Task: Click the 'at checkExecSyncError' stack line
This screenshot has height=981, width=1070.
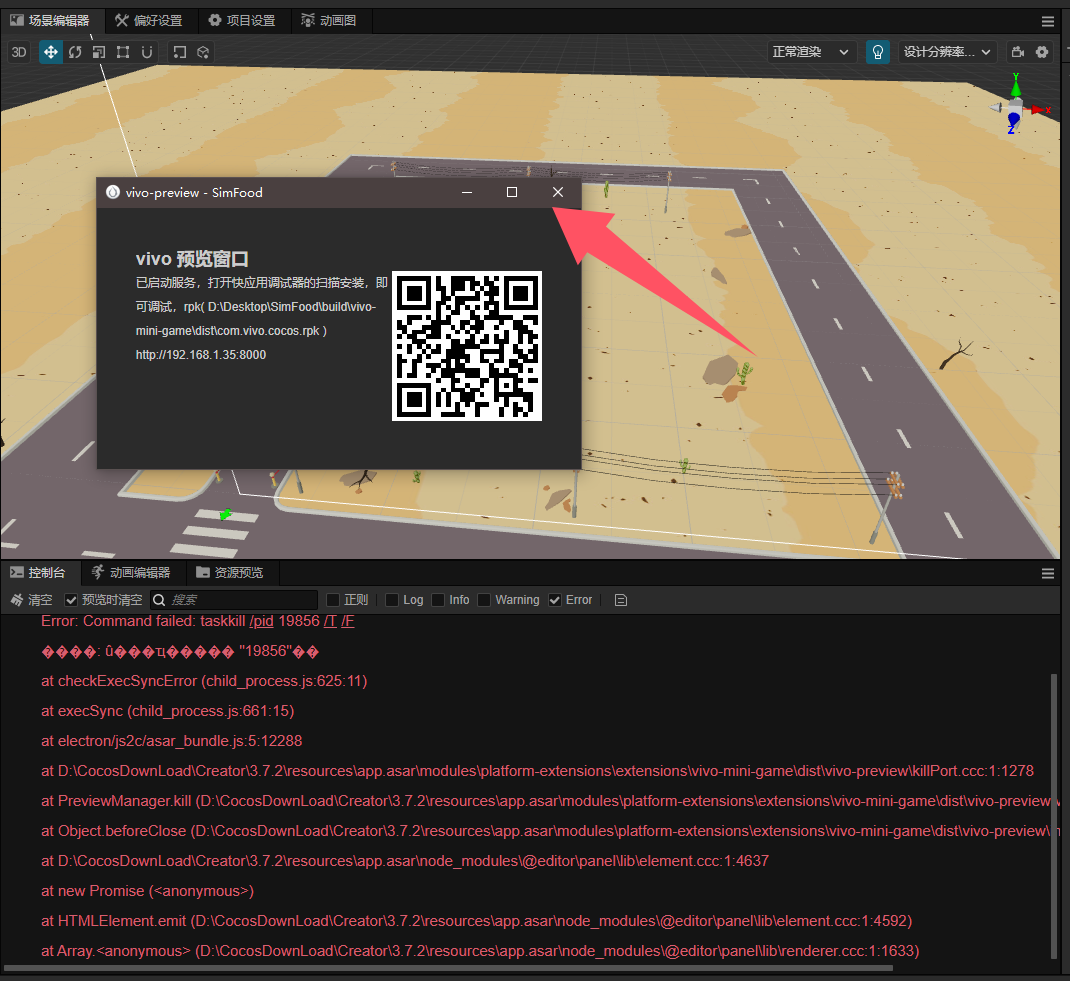Action: click(x=204, y=681)
